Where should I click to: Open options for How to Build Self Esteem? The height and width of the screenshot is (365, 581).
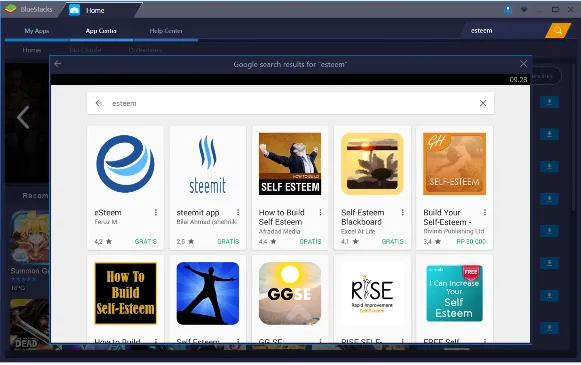pyautogui.click(x=320, y=212)
